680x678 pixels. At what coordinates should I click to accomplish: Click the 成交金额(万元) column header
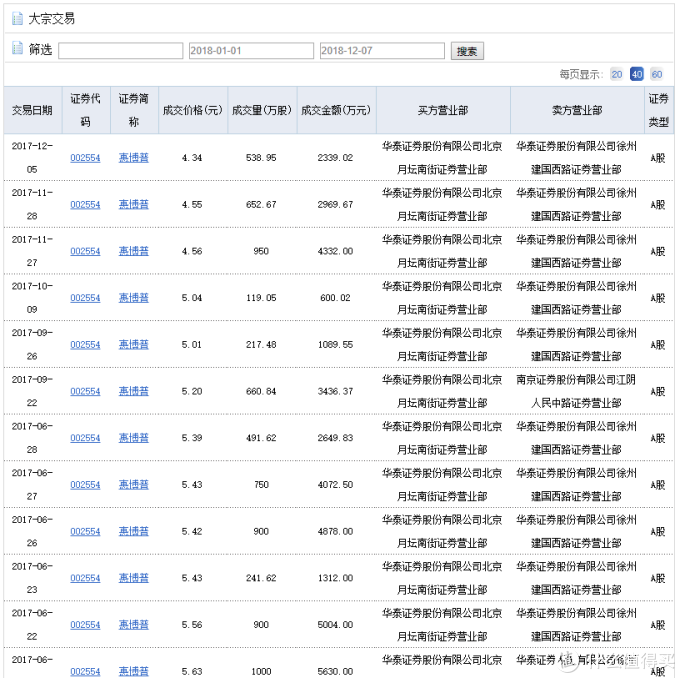click(336, 110)
